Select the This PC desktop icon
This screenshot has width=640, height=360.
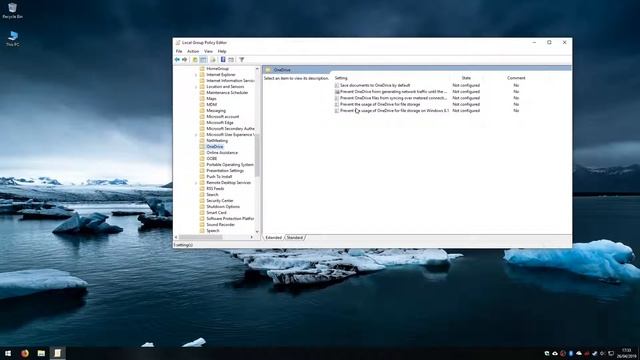pos(13,38)
